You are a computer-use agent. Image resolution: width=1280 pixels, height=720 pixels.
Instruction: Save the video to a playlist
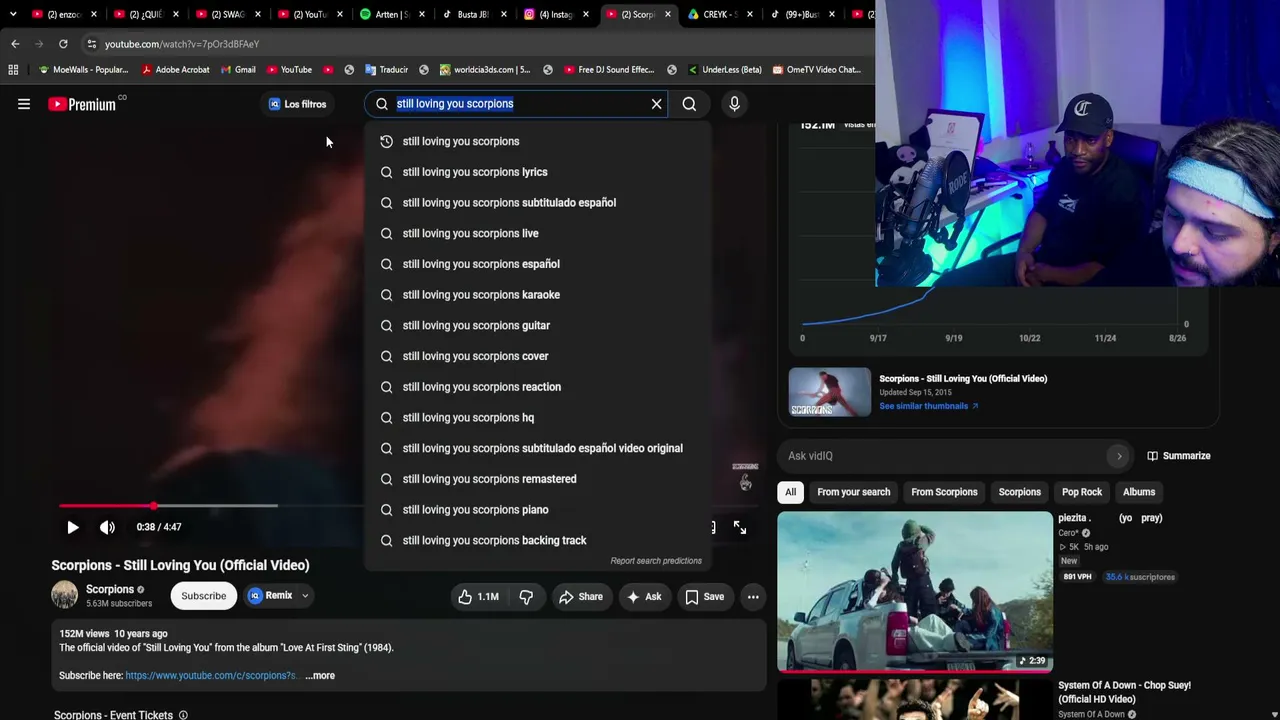(x=705, y=597)
